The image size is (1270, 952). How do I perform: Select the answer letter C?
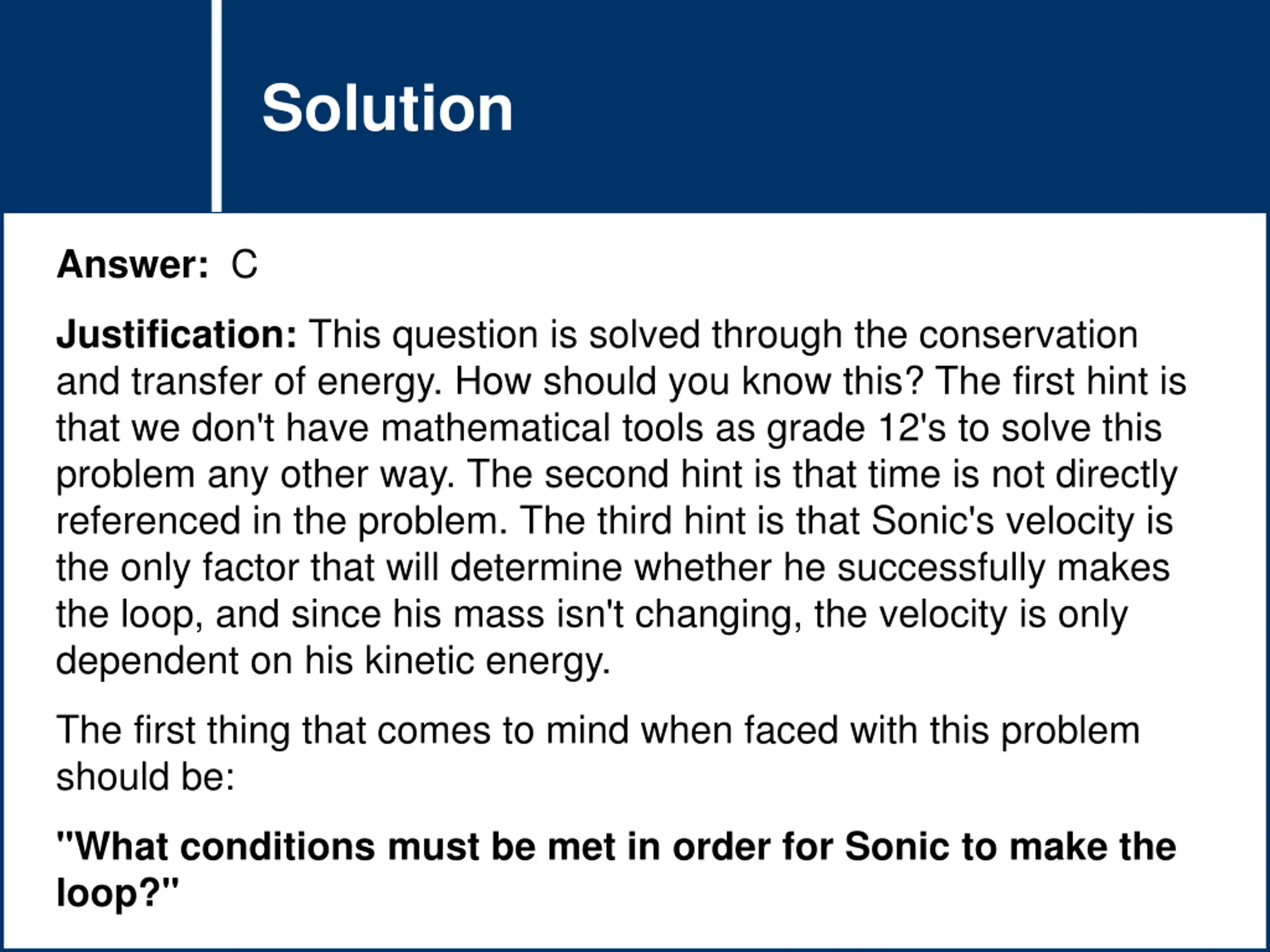pyautogui.click(x=244, y=265)
